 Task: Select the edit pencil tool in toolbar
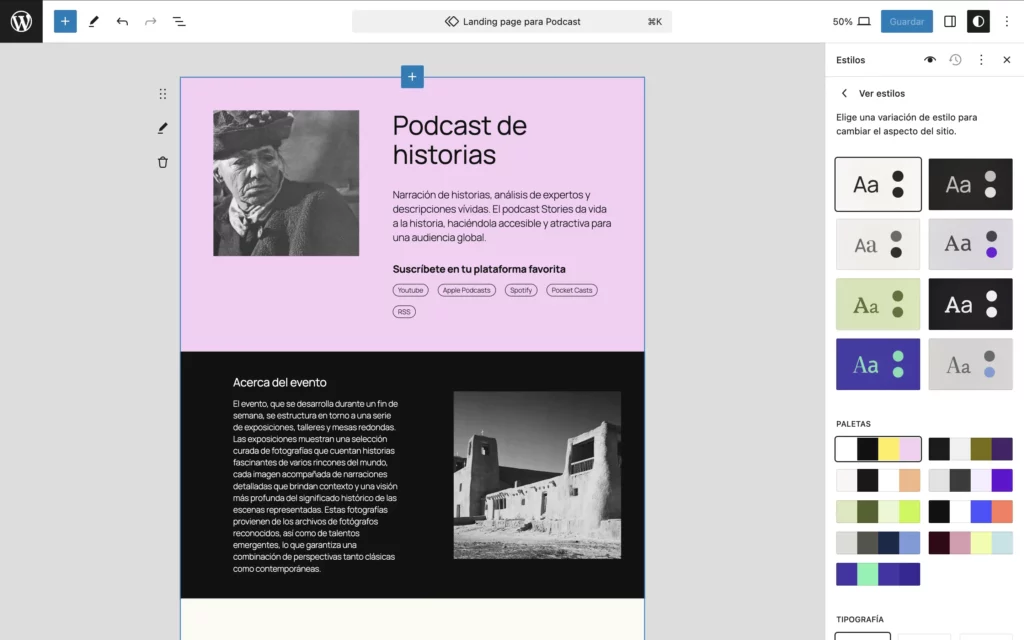point(93,21)
